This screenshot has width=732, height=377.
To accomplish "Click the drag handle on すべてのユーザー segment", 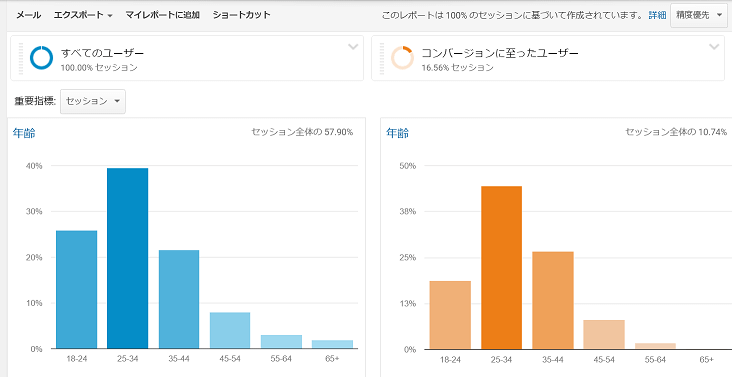I will click(x=21, y=58).
